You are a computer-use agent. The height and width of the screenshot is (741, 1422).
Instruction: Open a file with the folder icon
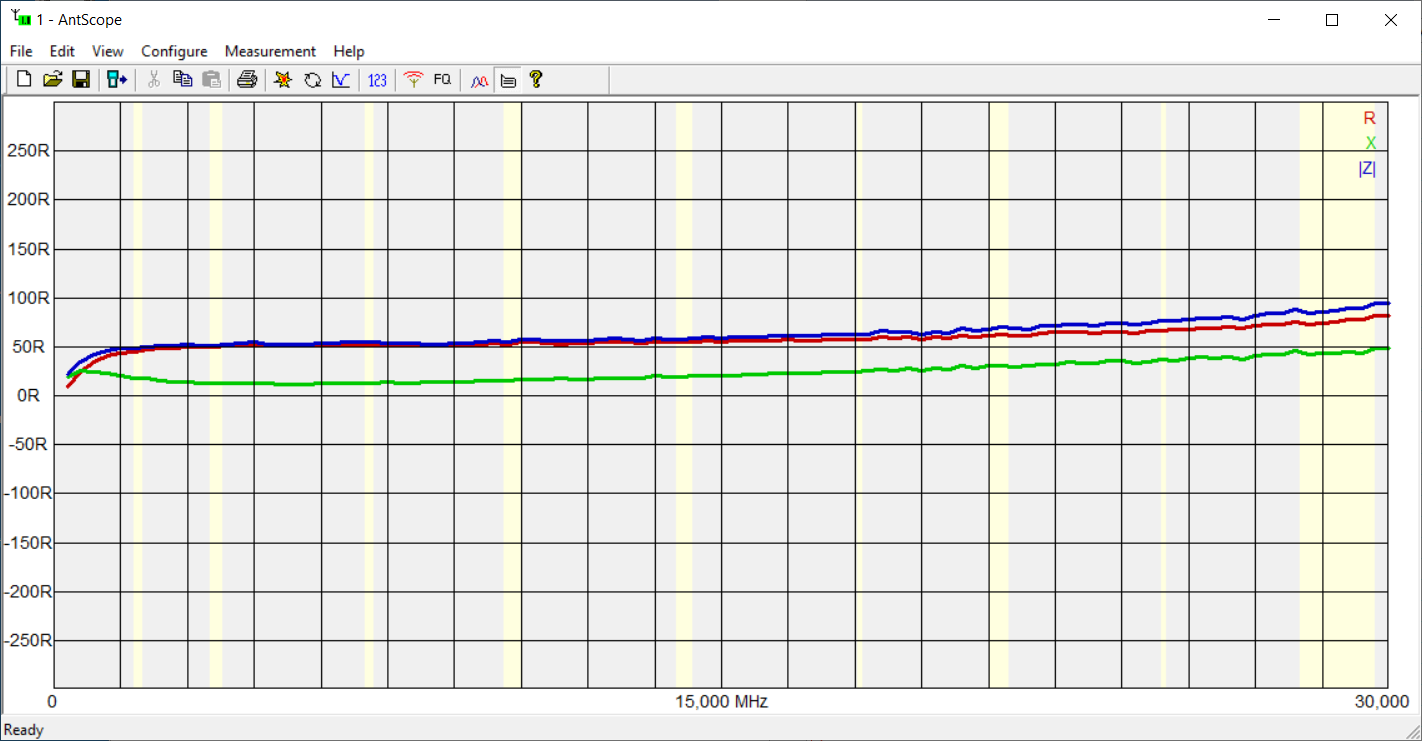53,80
